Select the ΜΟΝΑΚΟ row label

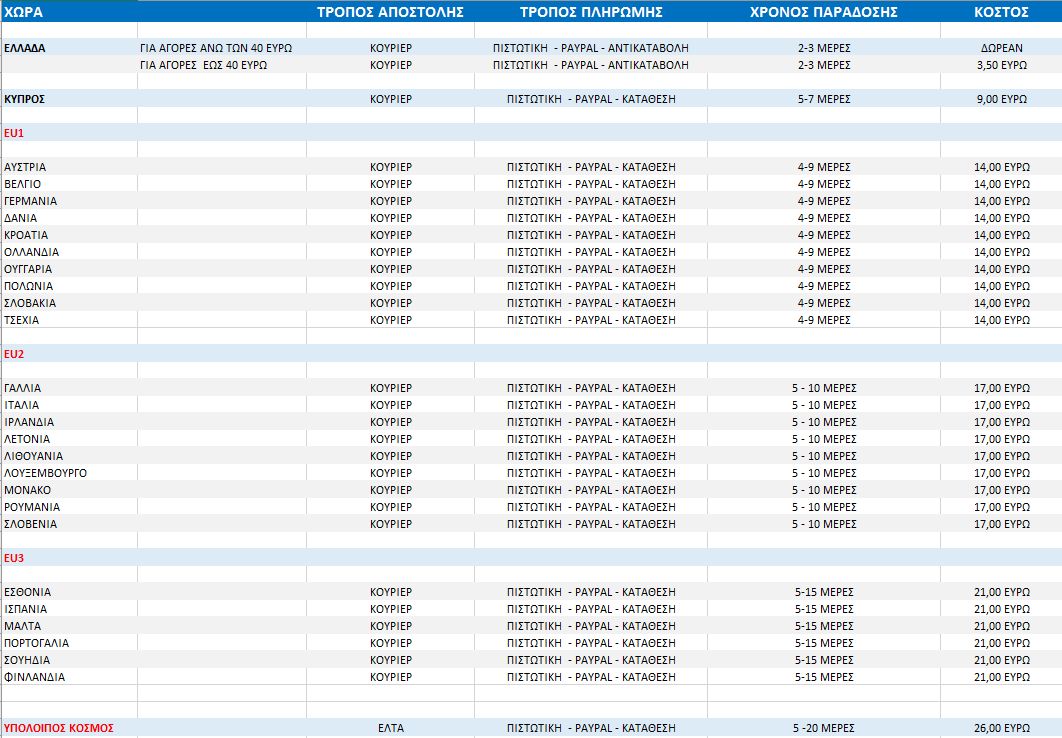pos(27,490)
